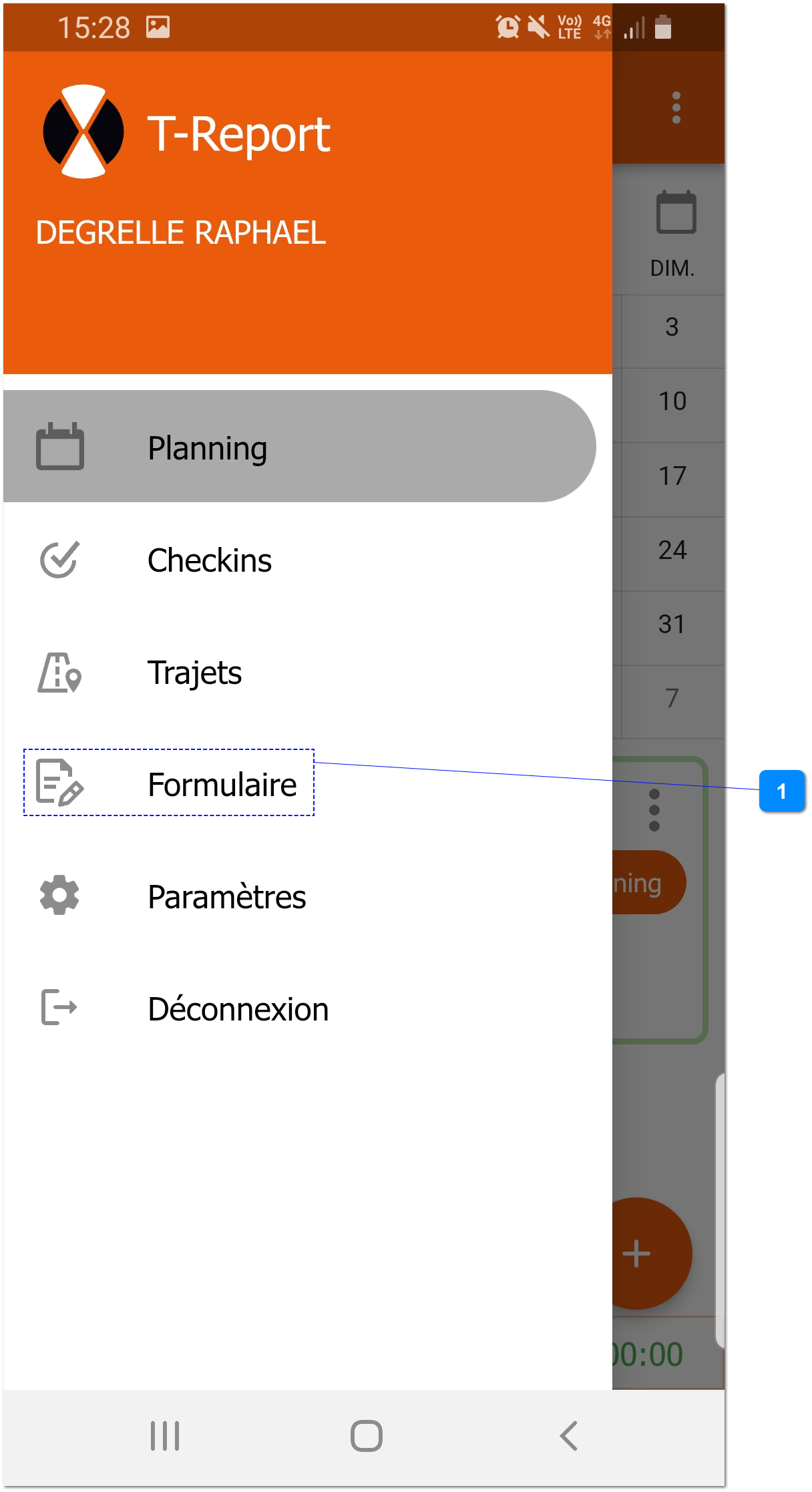Viewport: 812px width, 1492px height.
Task: Open the Planning menu entry
Action: pos(208,448)
